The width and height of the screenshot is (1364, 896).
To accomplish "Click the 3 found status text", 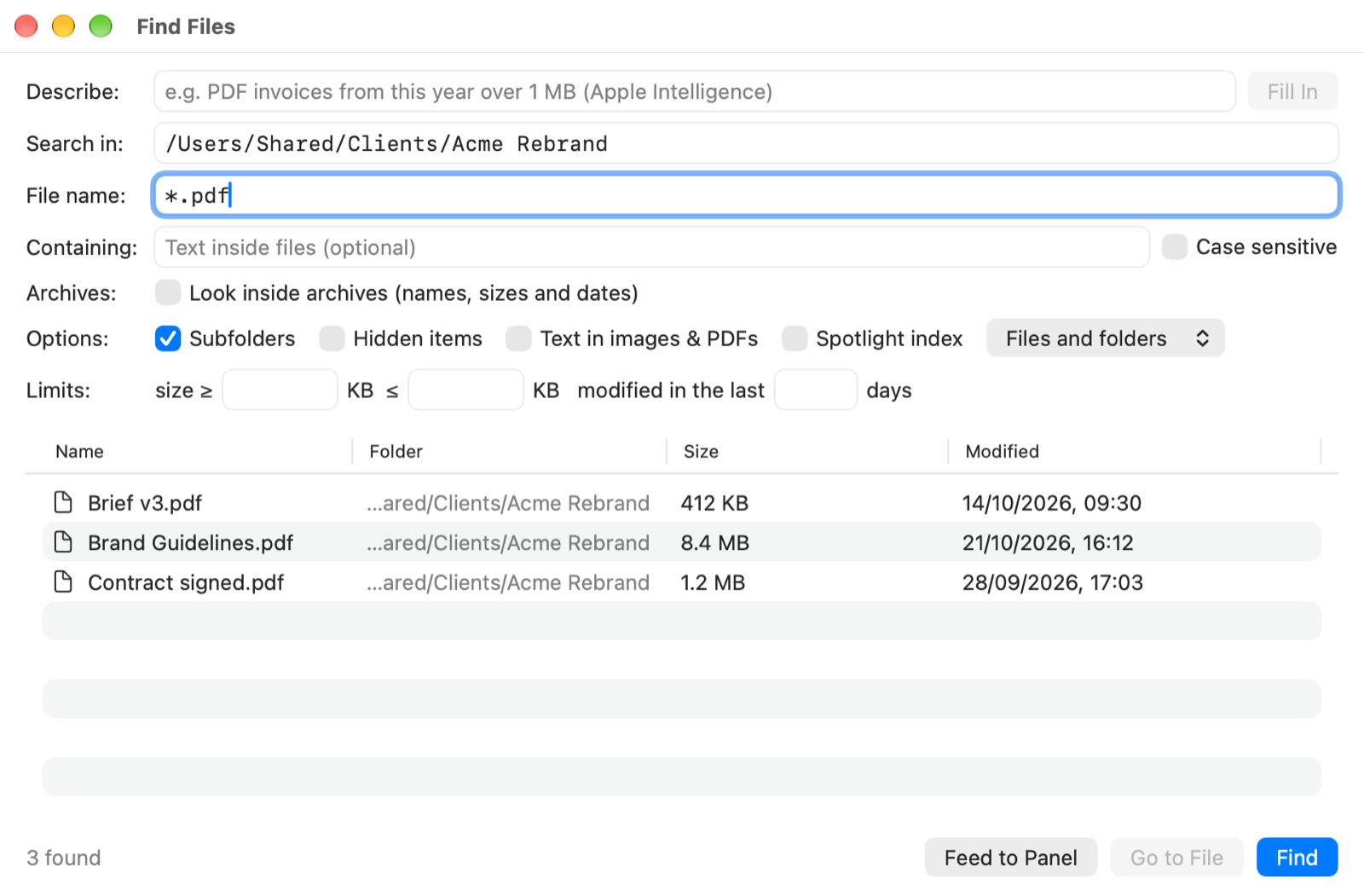I will tap(63, 858).
